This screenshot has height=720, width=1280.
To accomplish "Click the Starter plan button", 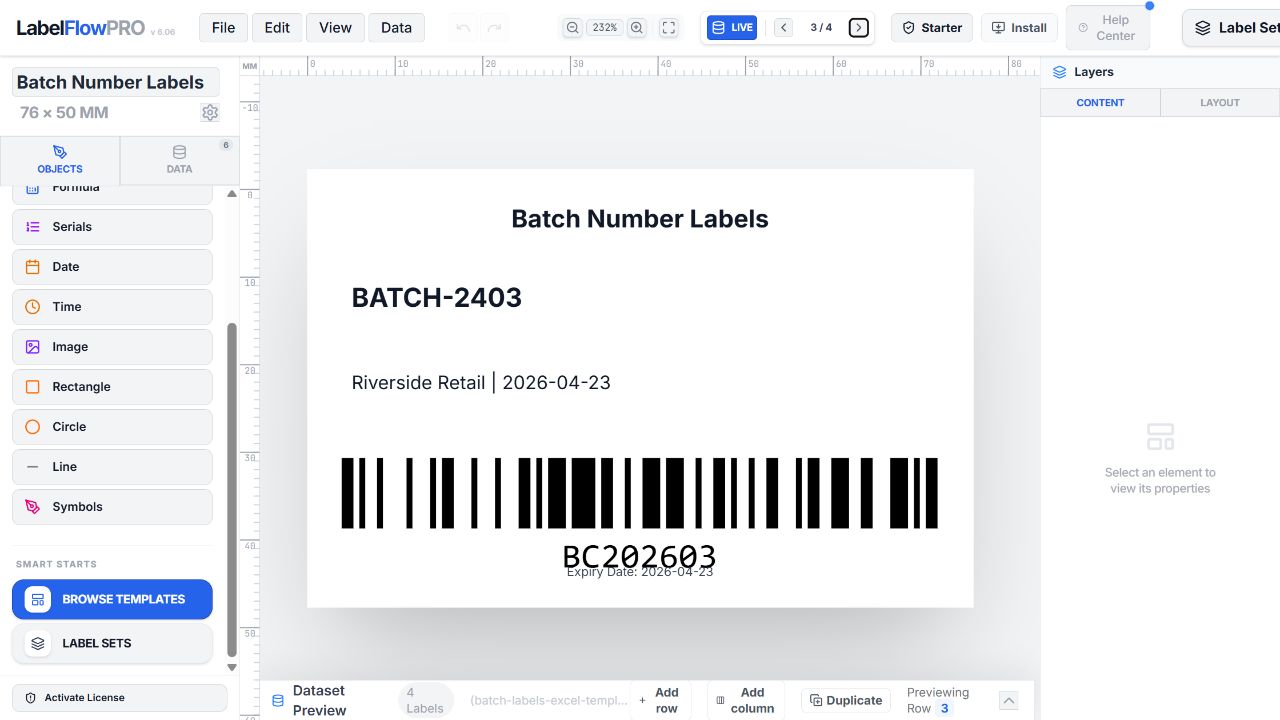I will pos(932,28).
